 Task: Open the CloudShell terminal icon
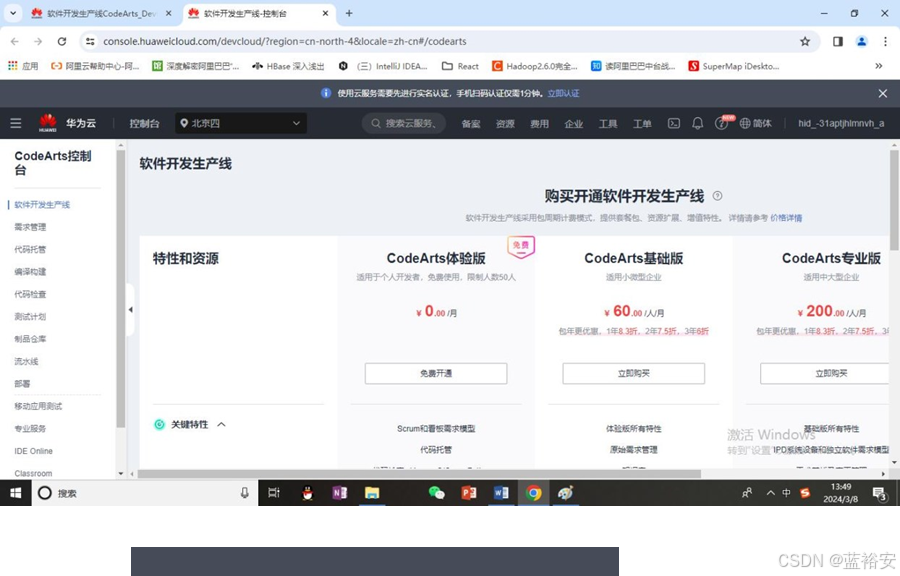click(x=674, y=123)
